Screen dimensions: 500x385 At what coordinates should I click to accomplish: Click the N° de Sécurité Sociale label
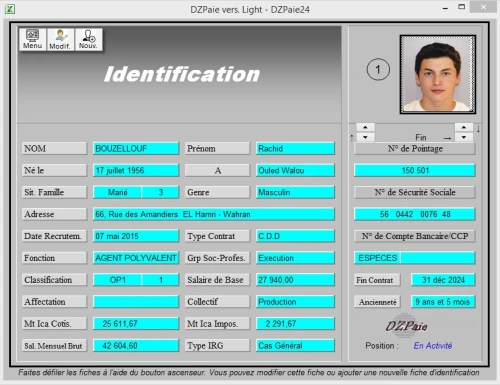click(415, 192)
